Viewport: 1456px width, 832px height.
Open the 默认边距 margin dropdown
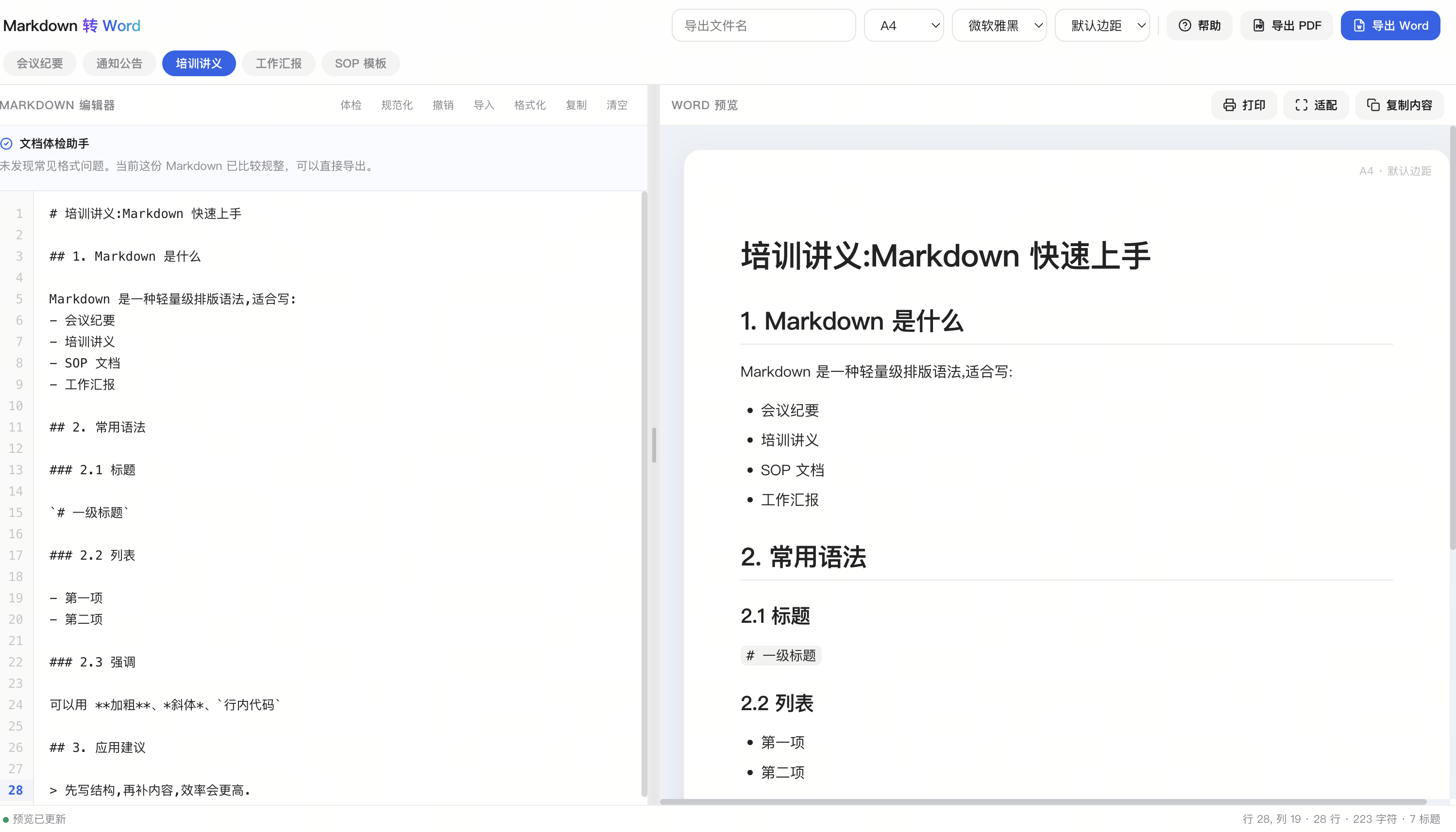pos(1101,26)
